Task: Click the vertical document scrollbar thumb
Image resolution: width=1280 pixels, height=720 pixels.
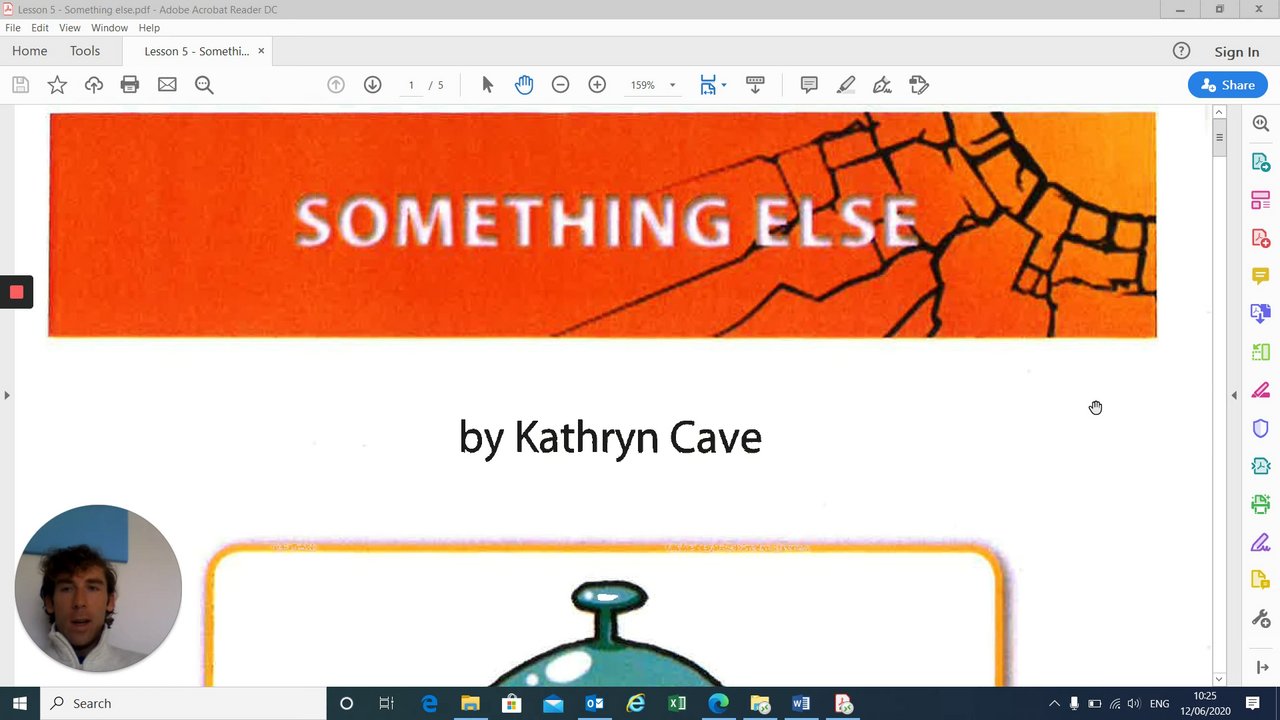Action: coord(1219,137)
